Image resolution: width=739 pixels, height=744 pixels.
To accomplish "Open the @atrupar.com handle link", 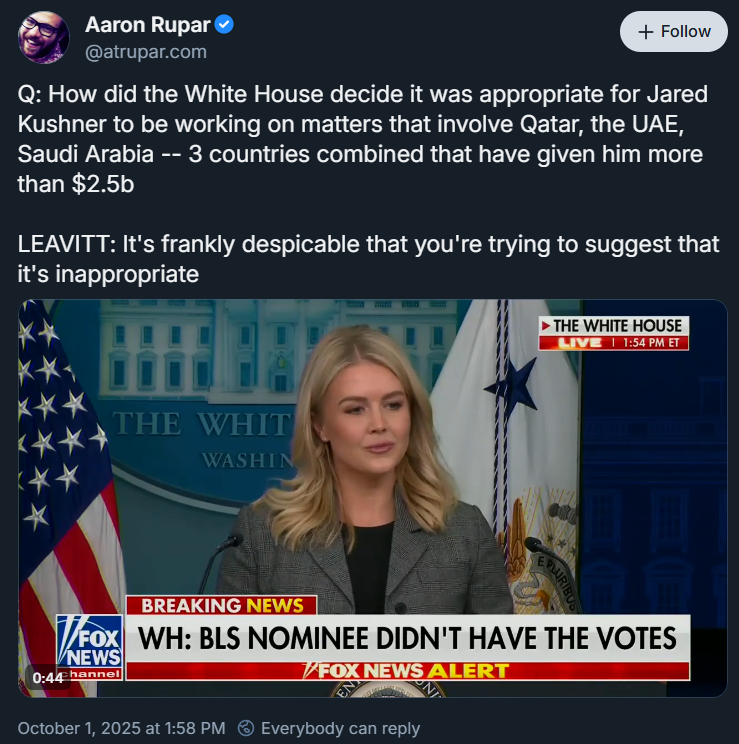I will tap(146, 52).
